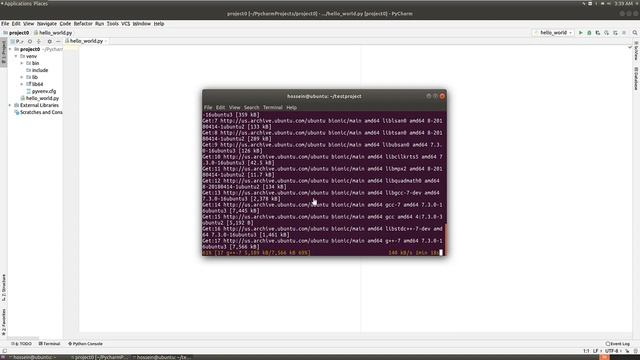Screen dimensions: 640x360
Task: Run hello_world with the green play icon
Action: coord(580,33)
